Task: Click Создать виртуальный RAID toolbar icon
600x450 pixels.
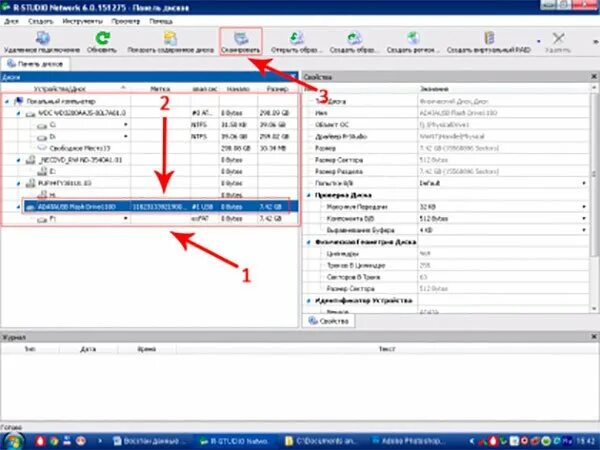Action: point(489,38)
